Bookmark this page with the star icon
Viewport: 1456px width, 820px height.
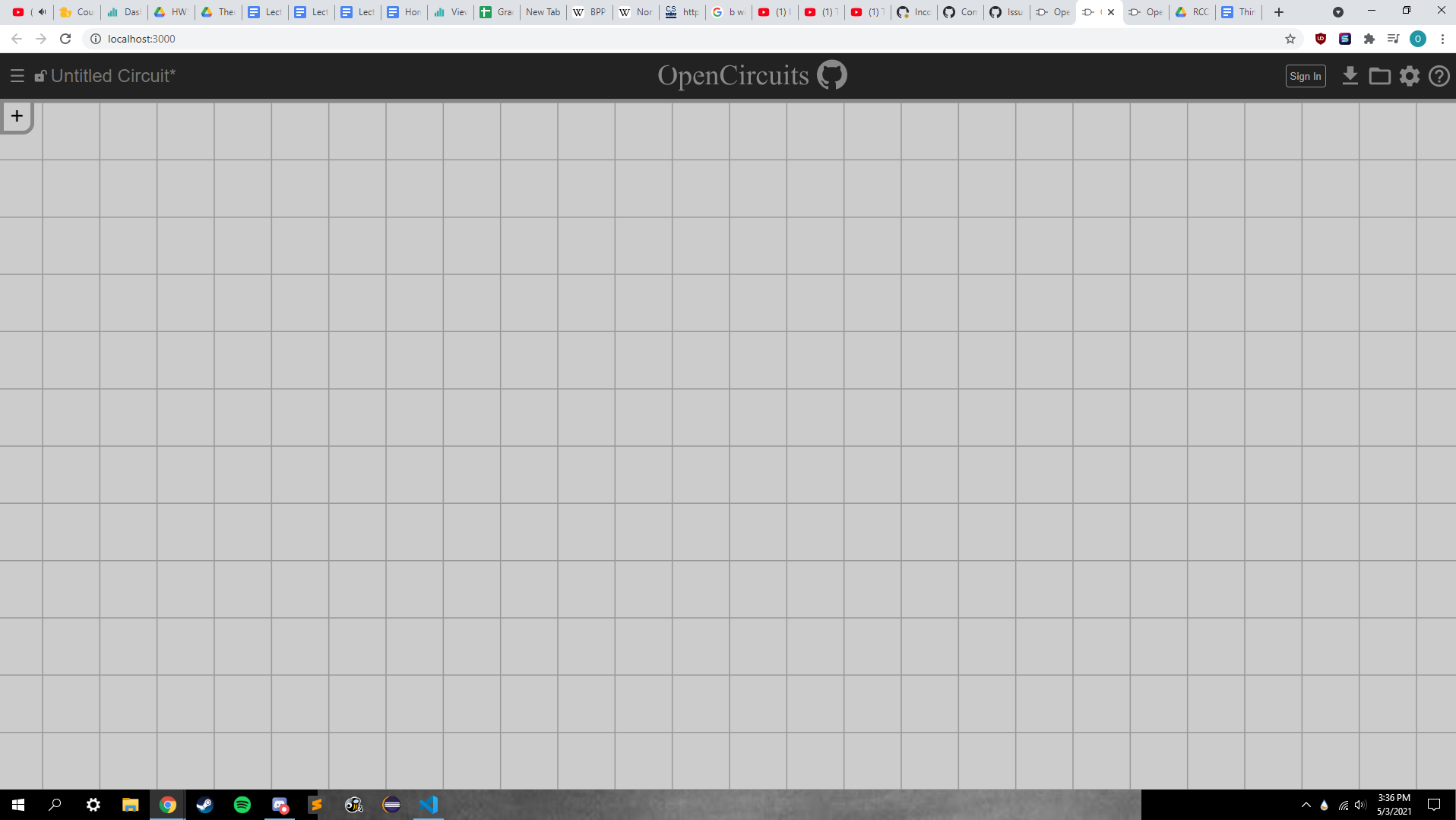point(1290,39)
